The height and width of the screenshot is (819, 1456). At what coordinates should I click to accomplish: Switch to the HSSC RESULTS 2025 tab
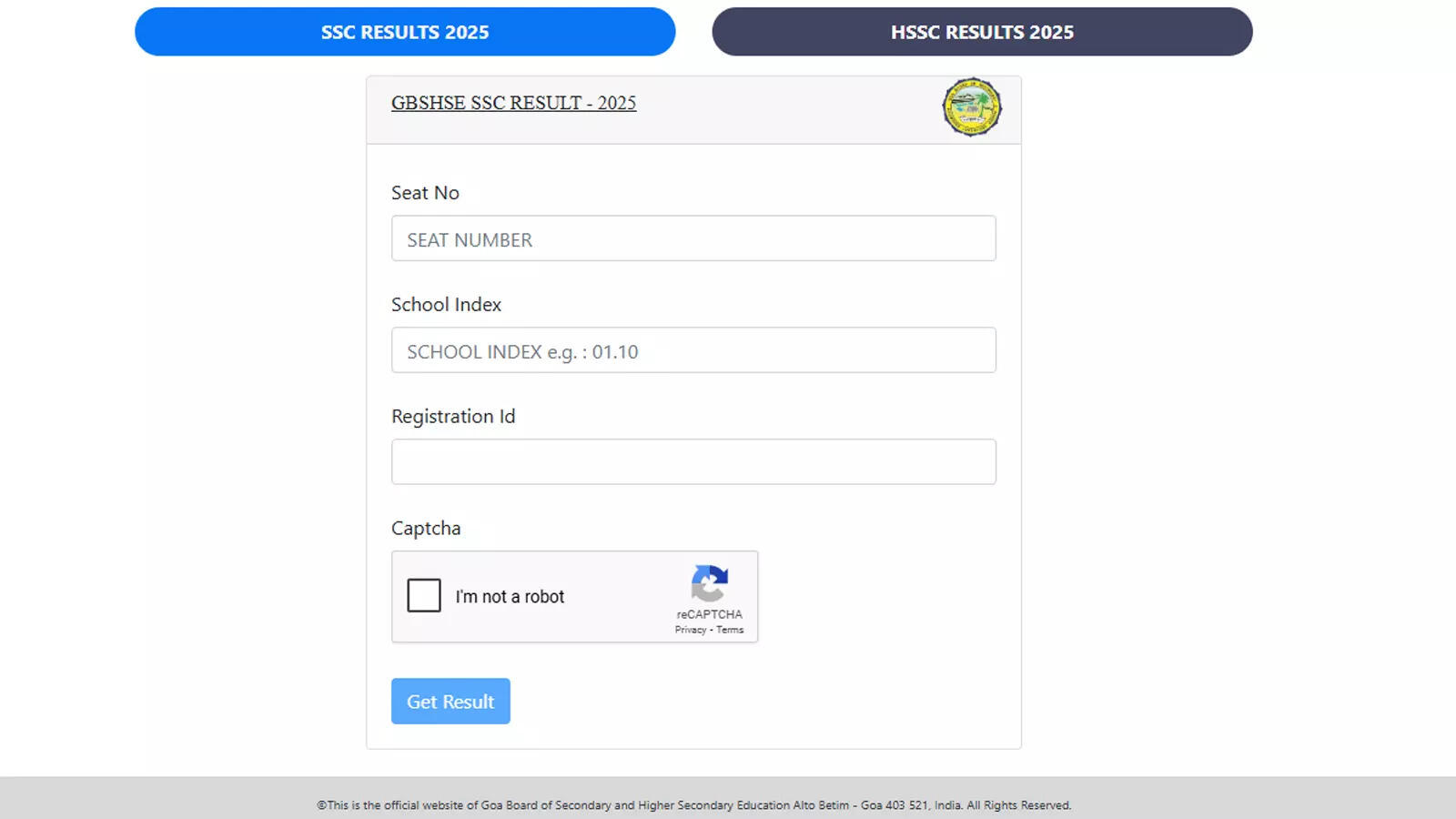pyautogui.click(x=982, y=32)
